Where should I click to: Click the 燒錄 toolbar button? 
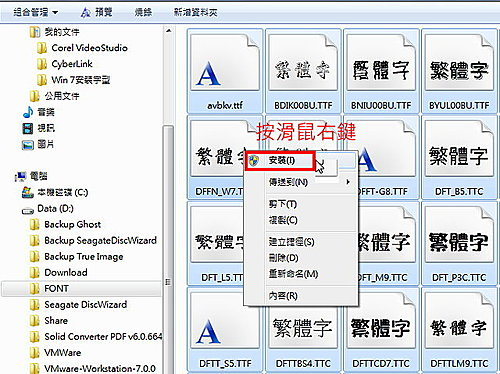pos(143,13)
